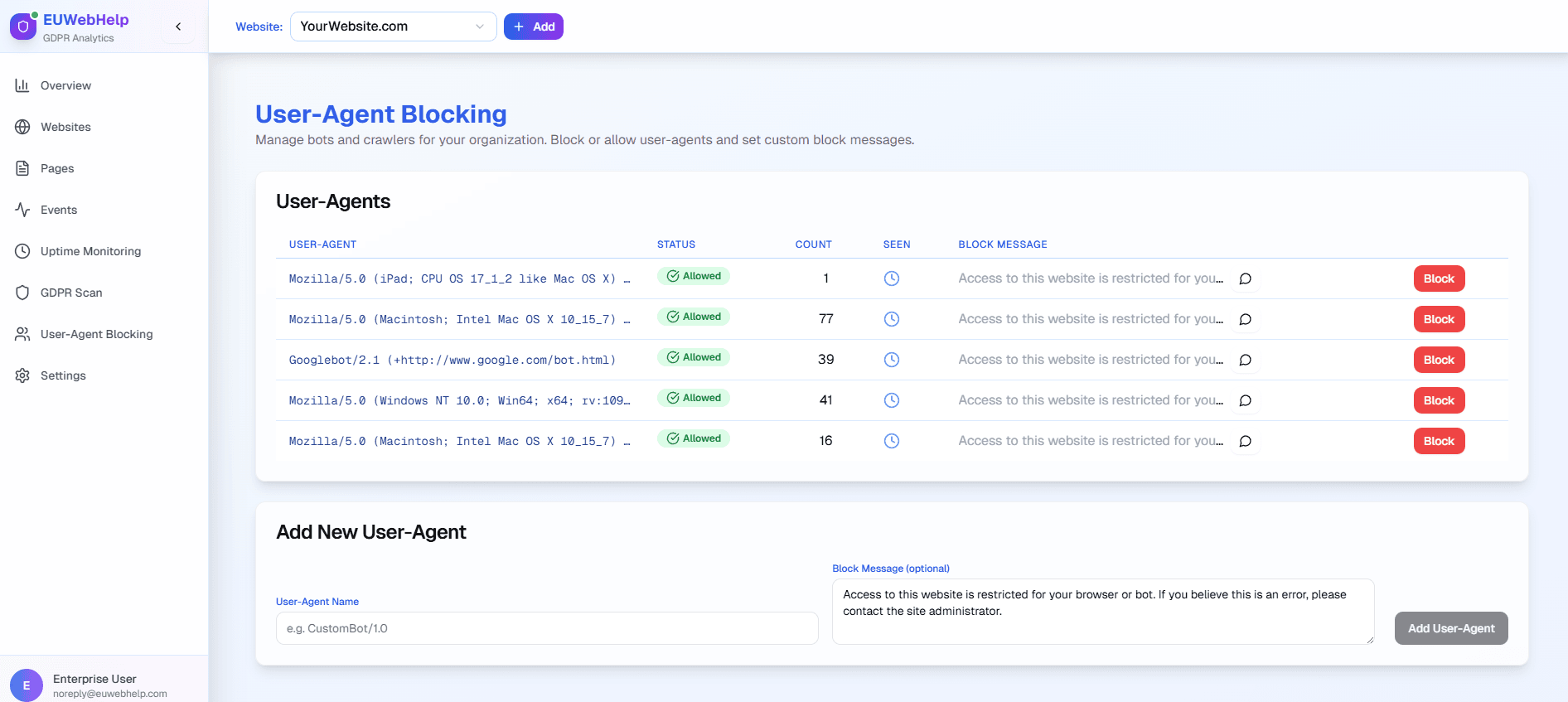Focus the User-Agent Name input field

547,628
